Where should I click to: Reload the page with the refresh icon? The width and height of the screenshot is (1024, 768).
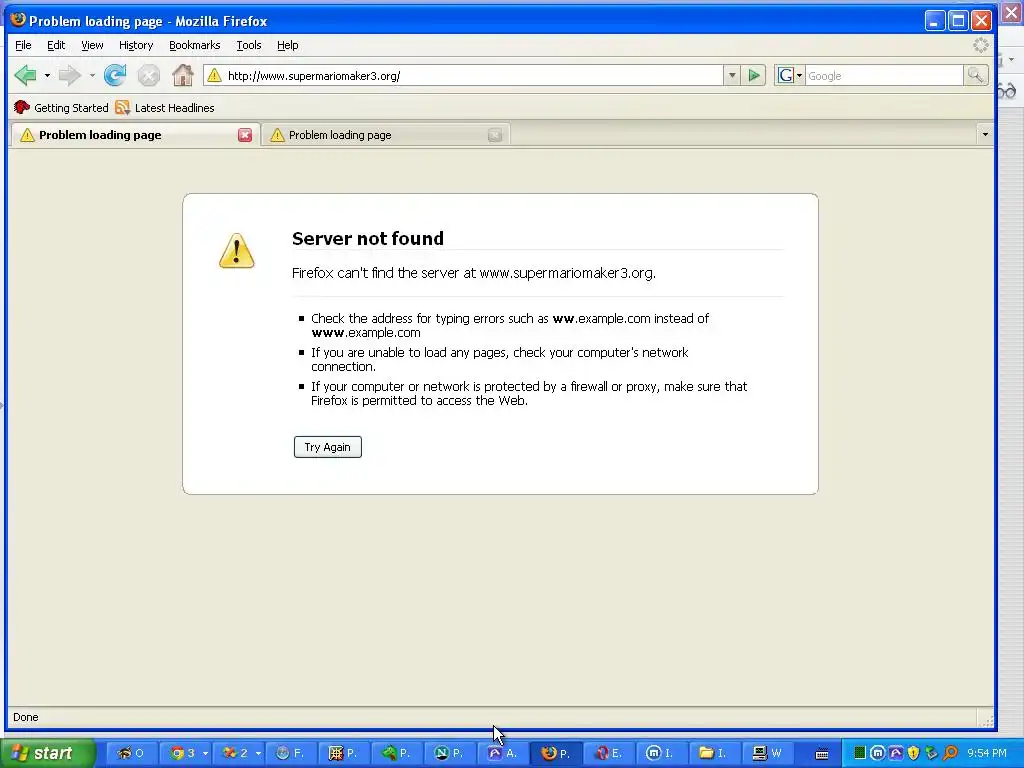point(115,76)
